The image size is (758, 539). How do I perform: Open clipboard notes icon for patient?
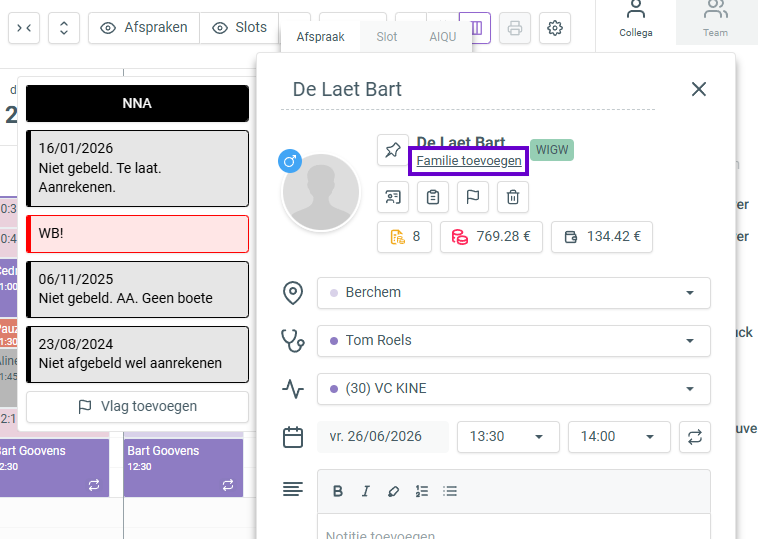(433, 197)
